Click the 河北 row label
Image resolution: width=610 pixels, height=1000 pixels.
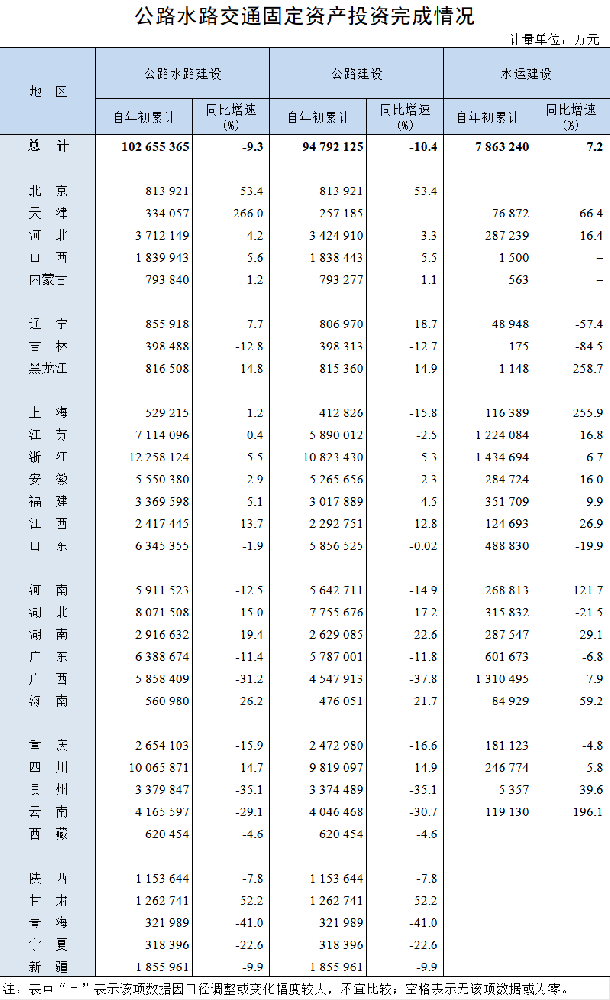tap(48, 235)
